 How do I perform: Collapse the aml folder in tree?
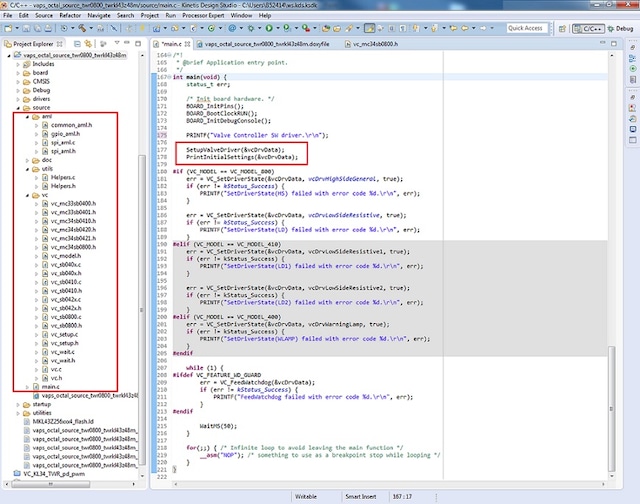point(27,116)
